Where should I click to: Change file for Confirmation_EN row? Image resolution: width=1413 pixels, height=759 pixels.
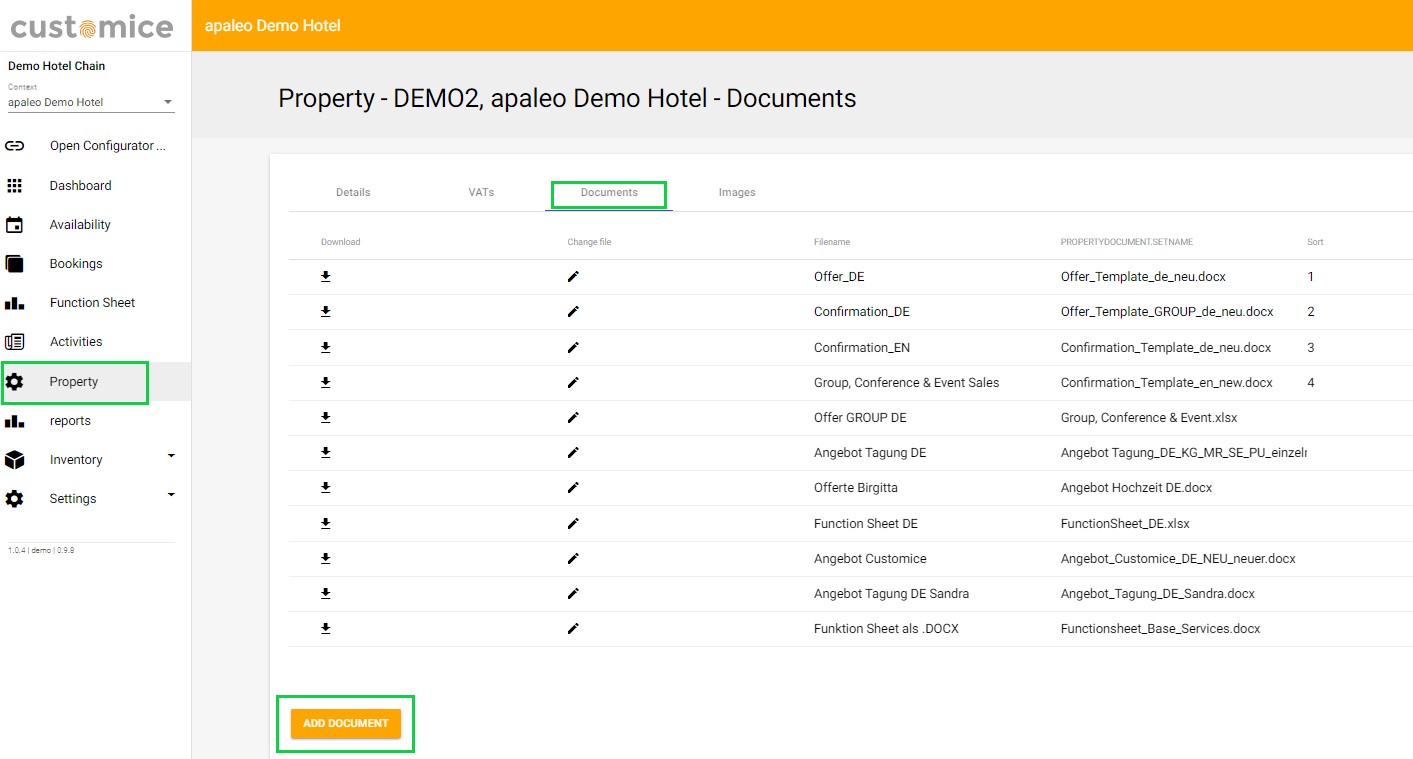tap(573, 347)
